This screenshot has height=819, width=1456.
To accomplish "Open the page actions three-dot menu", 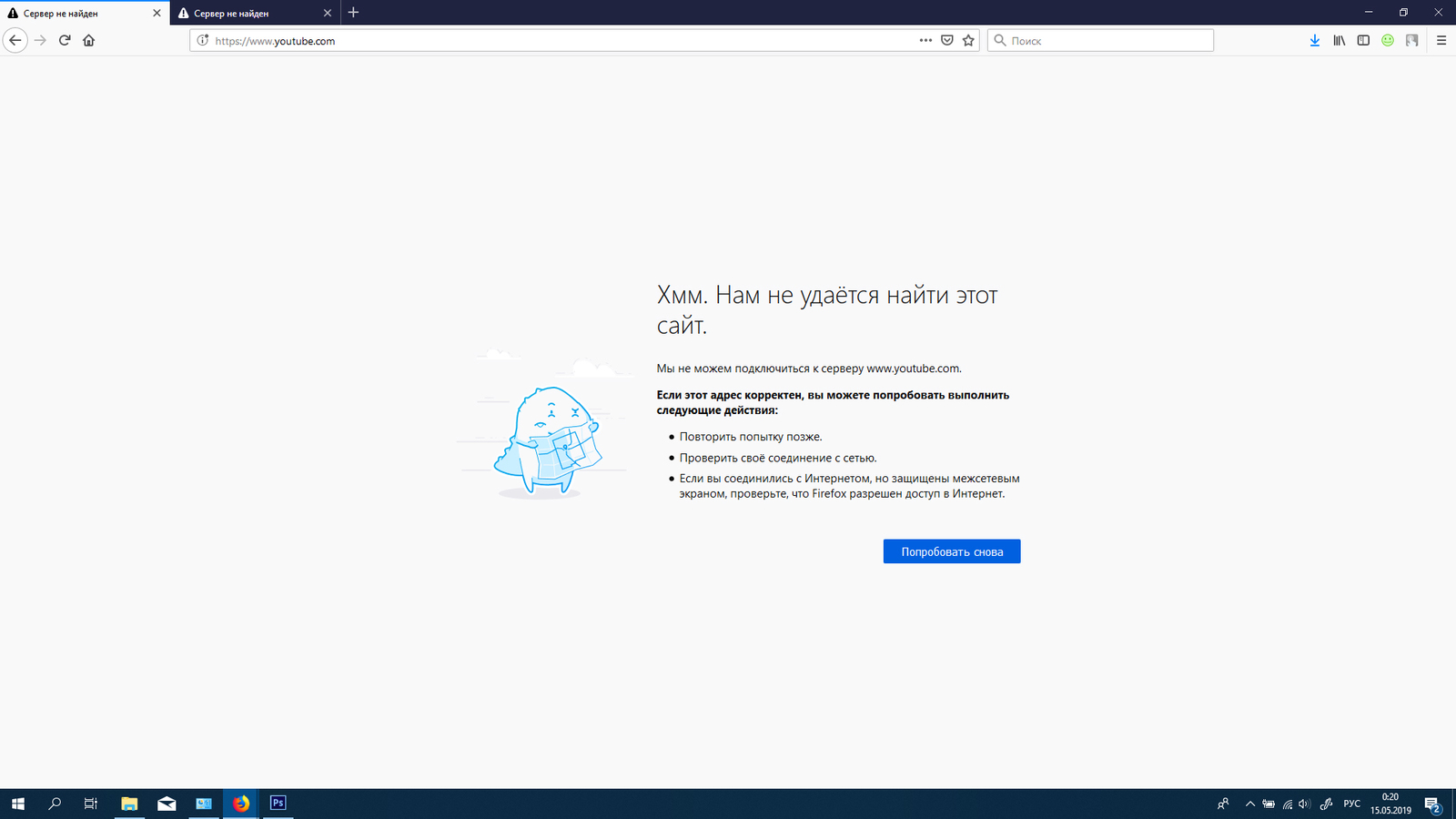I will click(x=925, y=40).
